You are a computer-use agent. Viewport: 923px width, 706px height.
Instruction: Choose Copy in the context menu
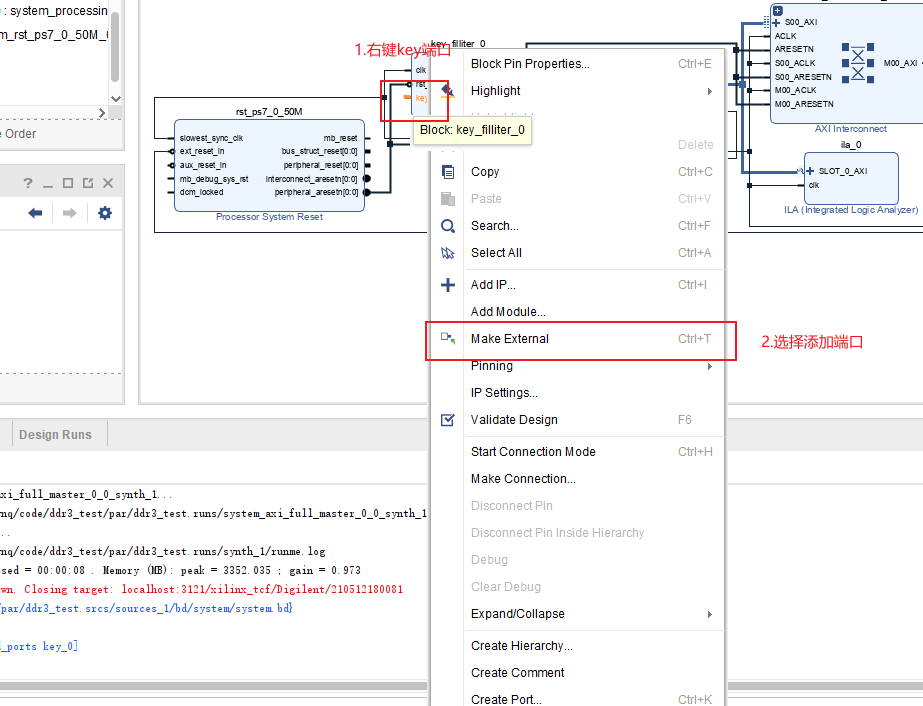[577, 172]
